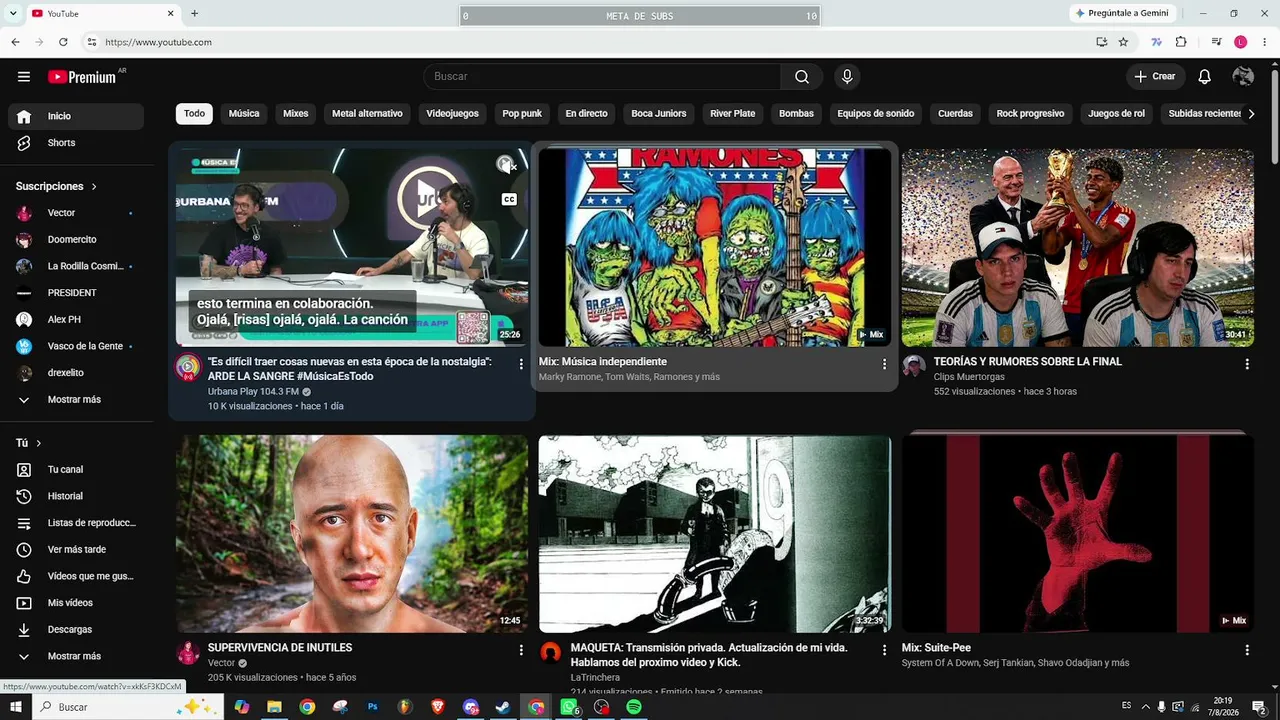1280x720 pixels.
Task: Select the Todo filter chip
Action: (x=194, y=114)
